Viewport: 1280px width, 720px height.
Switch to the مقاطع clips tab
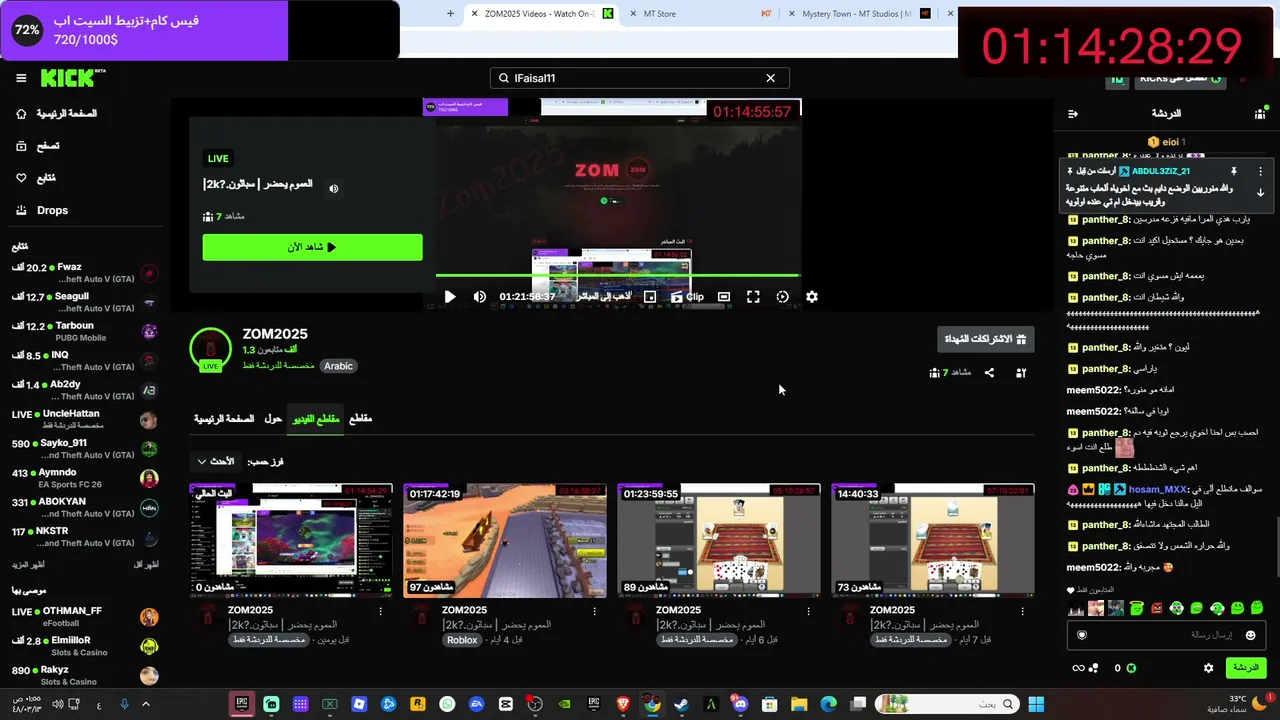(x=360, y=418)
